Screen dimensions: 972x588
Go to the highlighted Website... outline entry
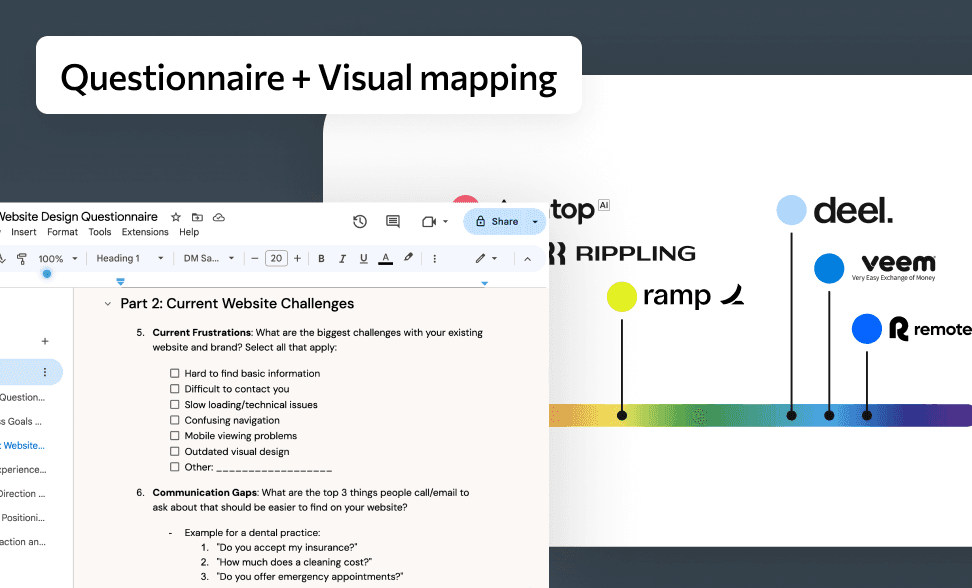(22, 445)
